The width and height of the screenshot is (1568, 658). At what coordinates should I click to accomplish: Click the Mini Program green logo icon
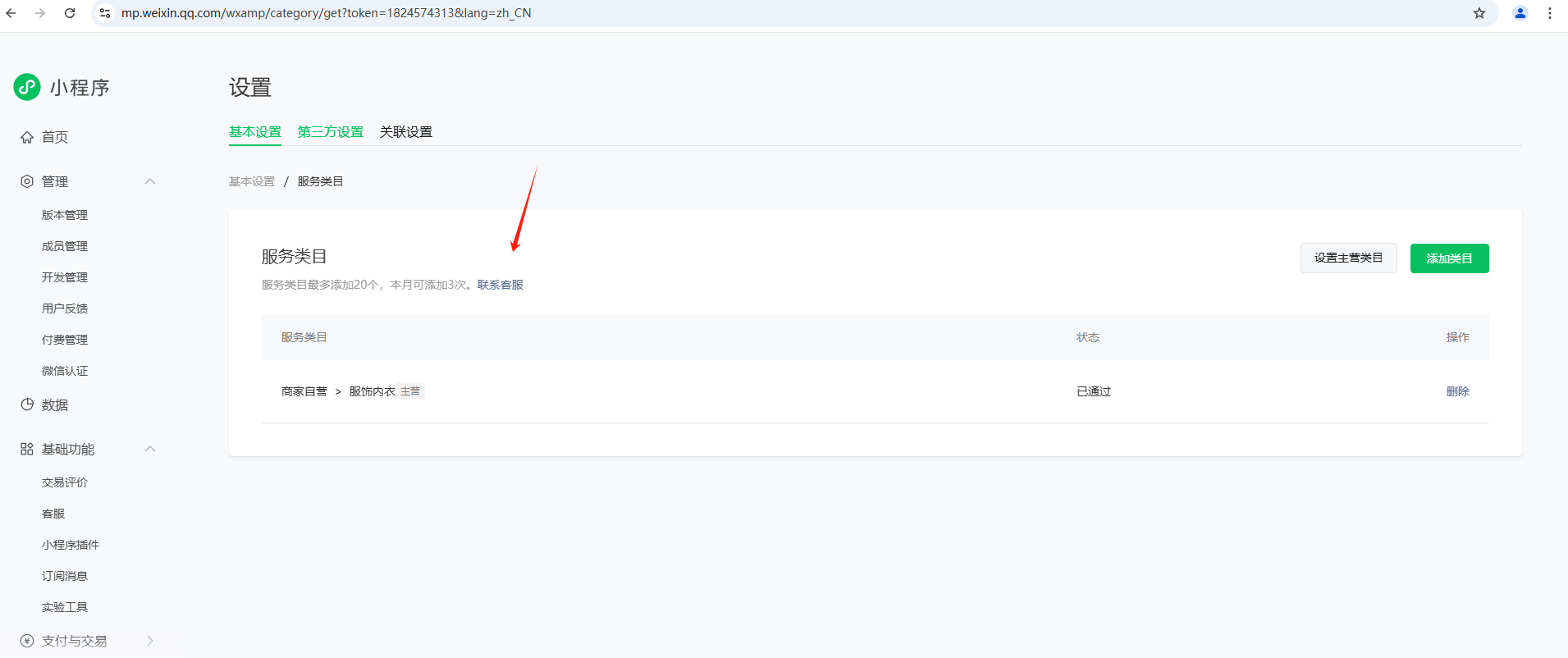[27, 87]
